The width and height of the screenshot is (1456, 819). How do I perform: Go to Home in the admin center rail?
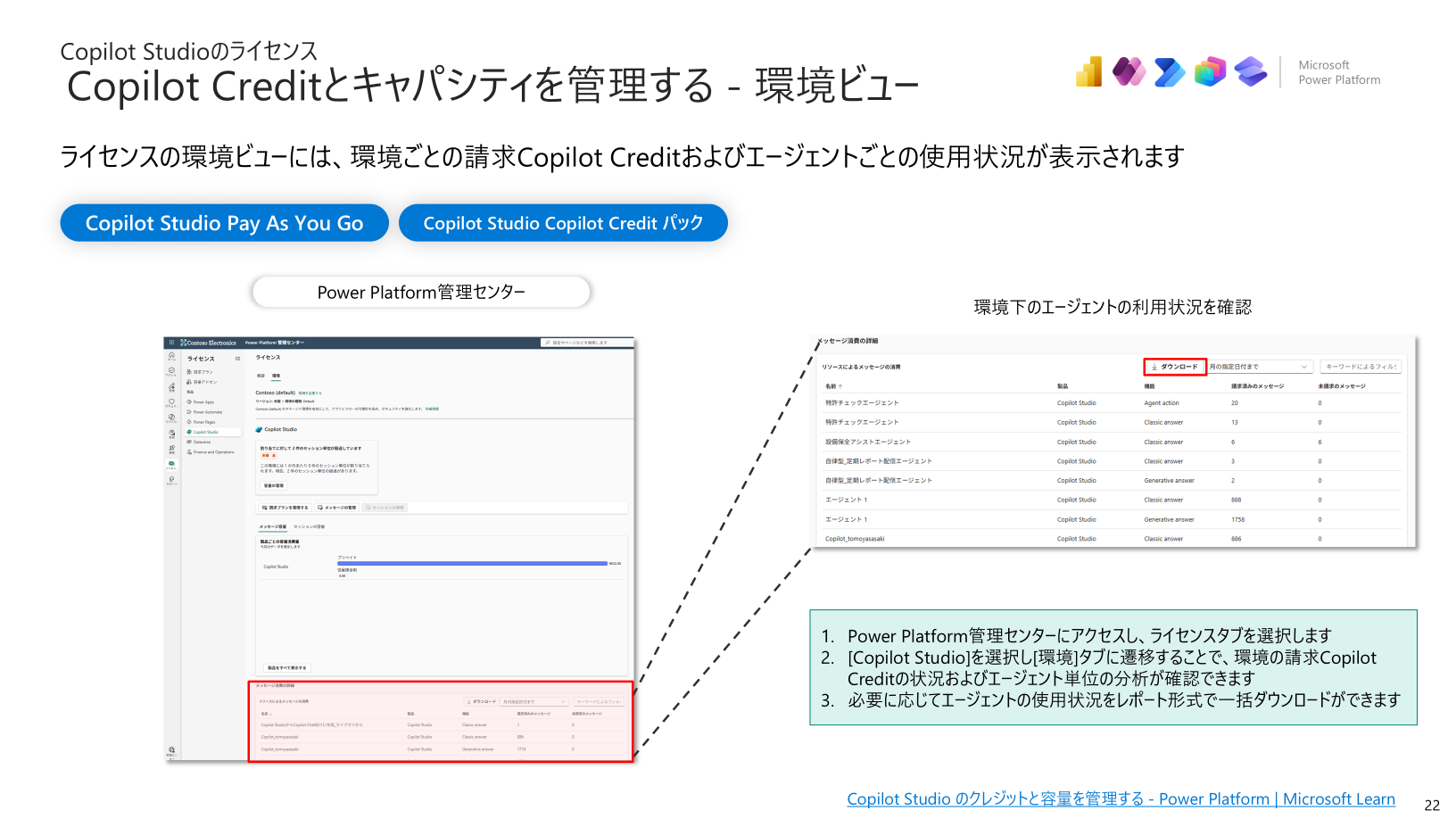pos(171,356)
